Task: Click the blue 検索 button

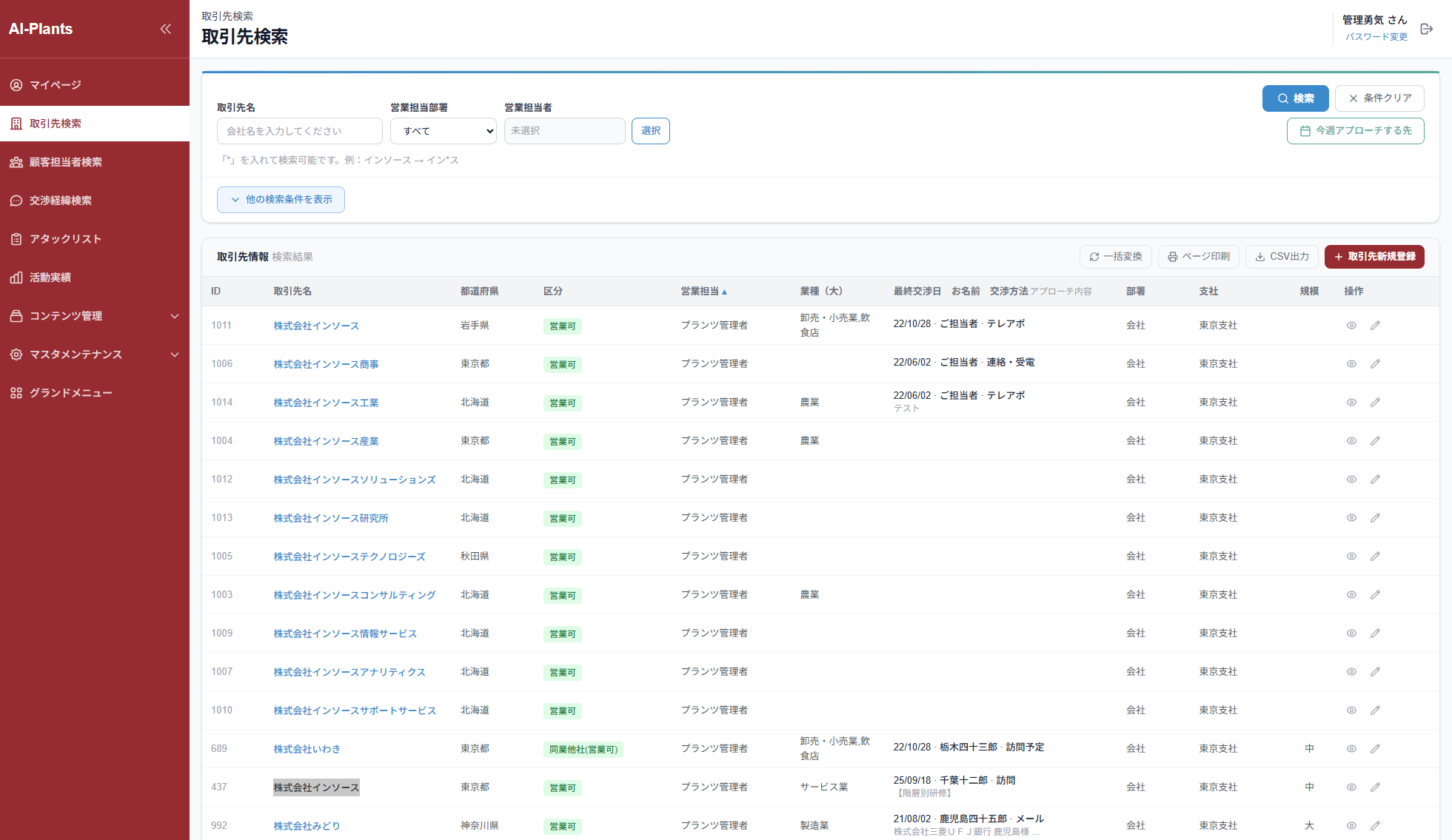Action: (x=1295, y=98)
